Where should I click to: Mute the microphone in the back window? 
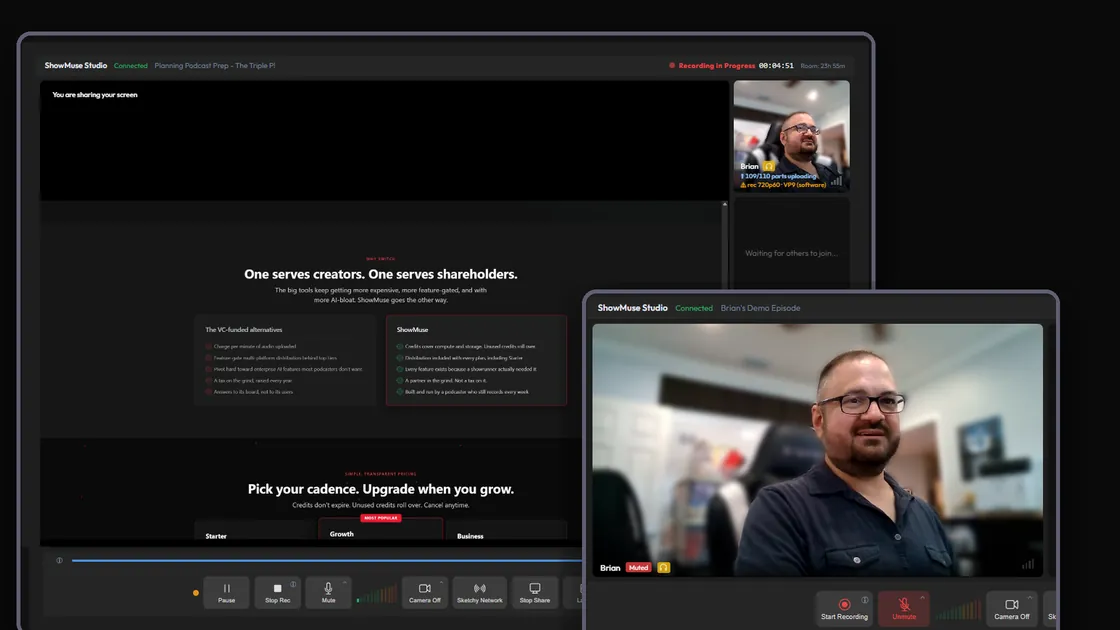[x=328, y=592]
